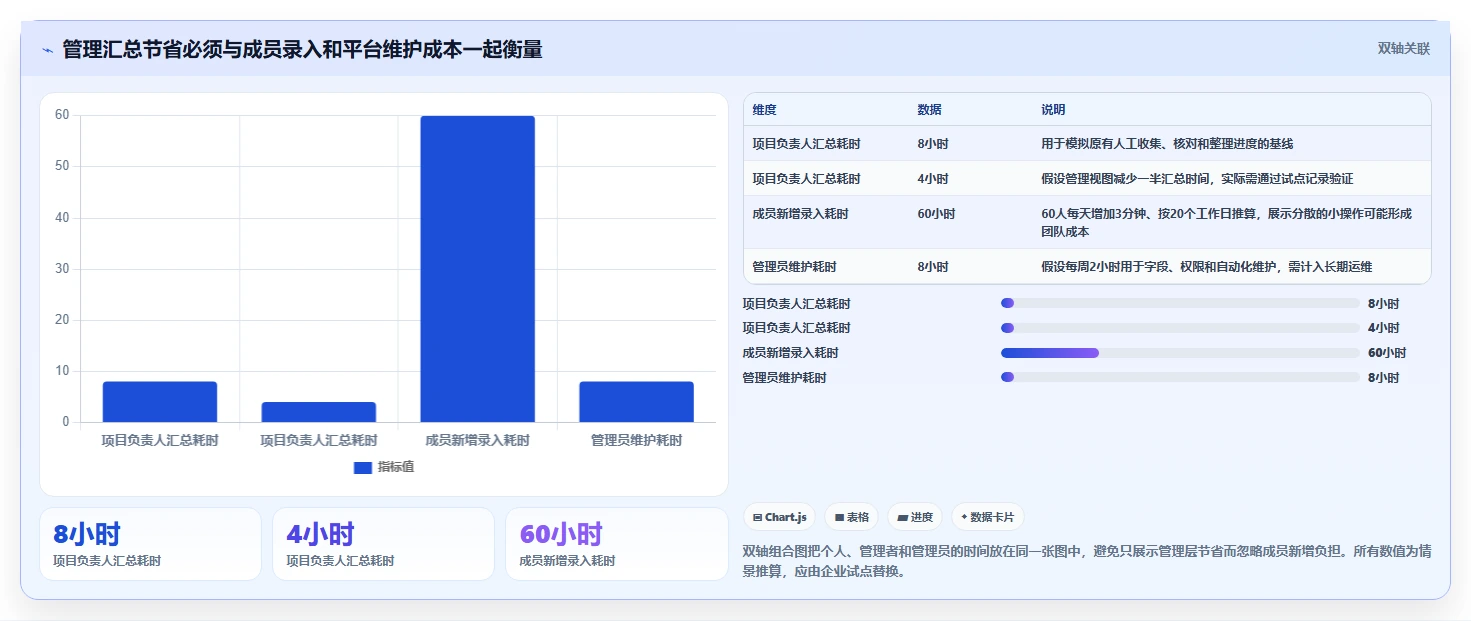Click 成员新增录入耗时 in the table's 维度 column
1471x621 pixels.
point(800,213)
